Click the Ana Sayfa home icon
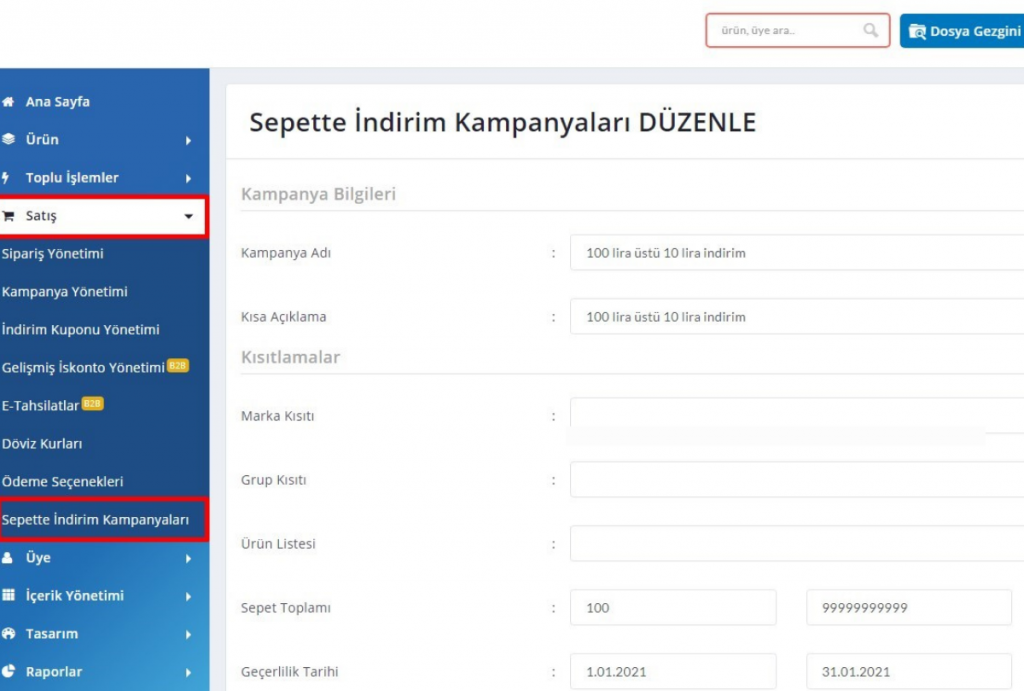Image resolution: width=1024 pixels, height=691 pixels. pos(8,102)
